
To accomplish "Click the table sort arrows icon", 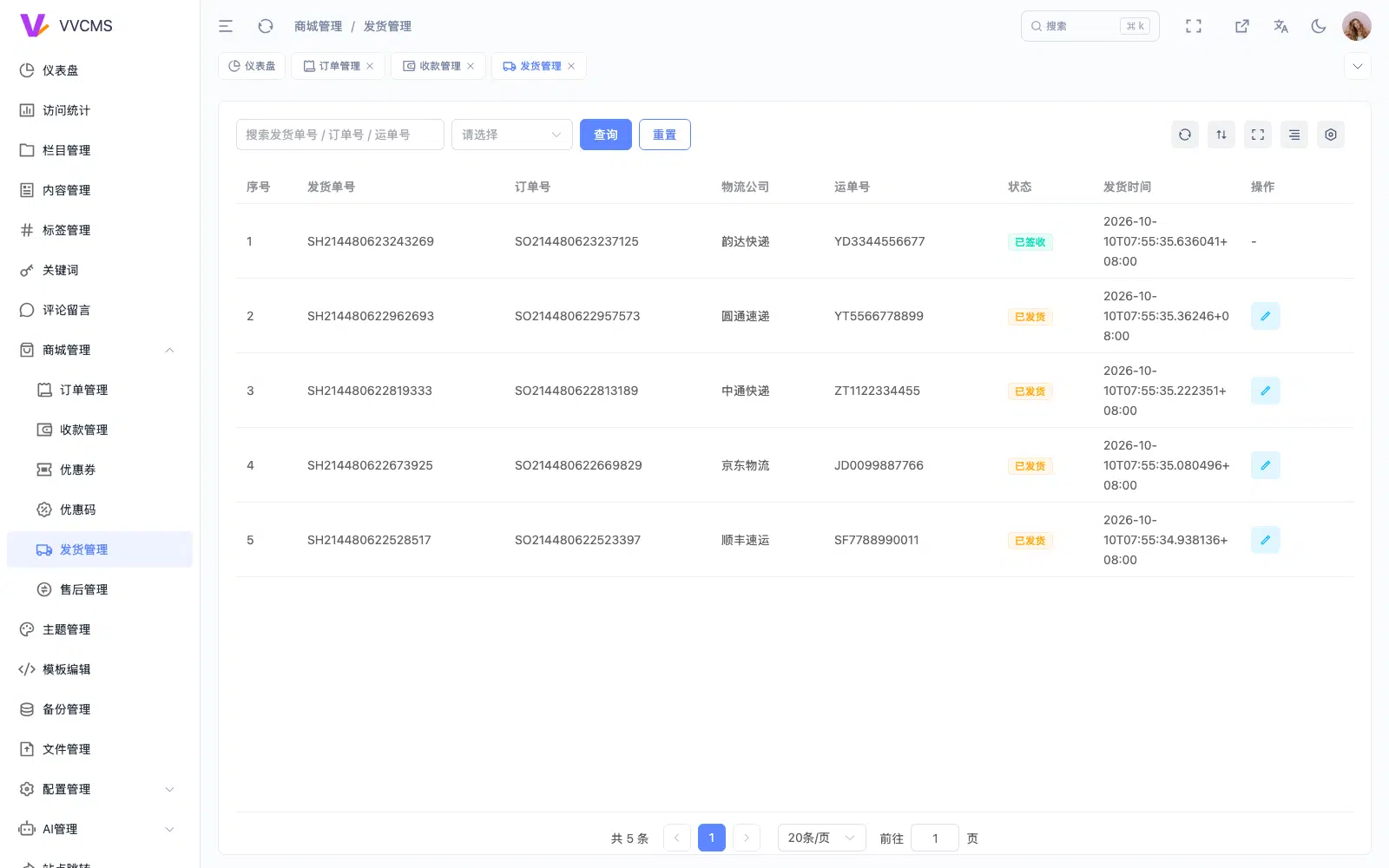I will point(1221,135).
